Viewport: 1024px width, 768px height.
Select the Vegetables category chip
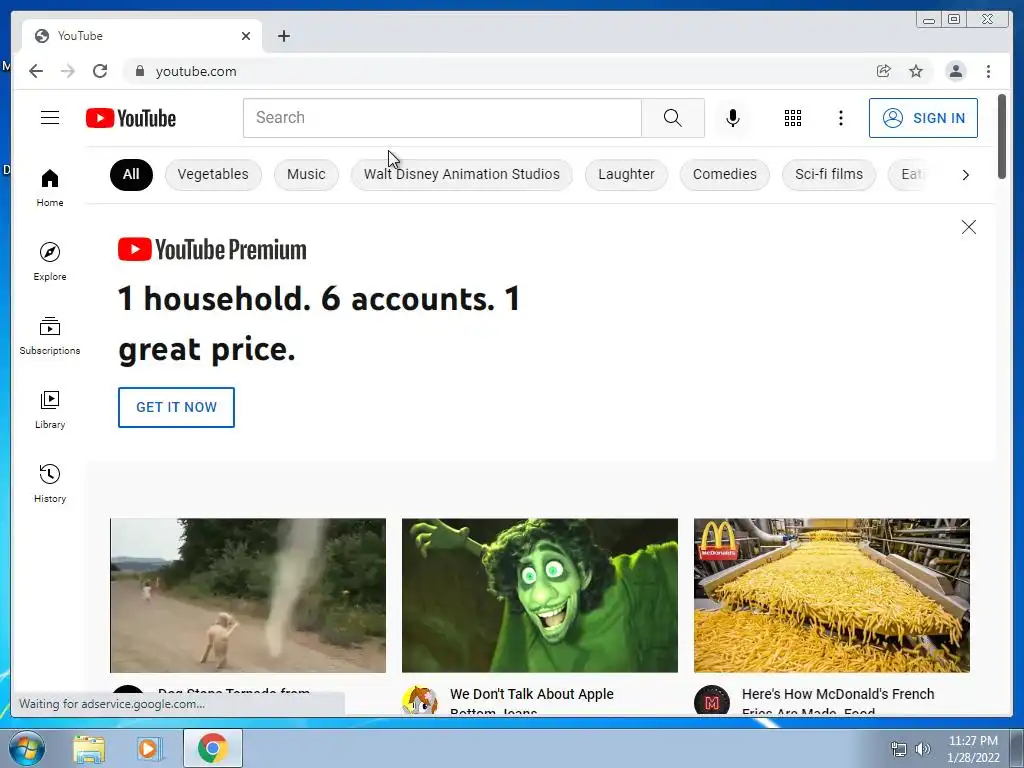(x=213, y=174)
